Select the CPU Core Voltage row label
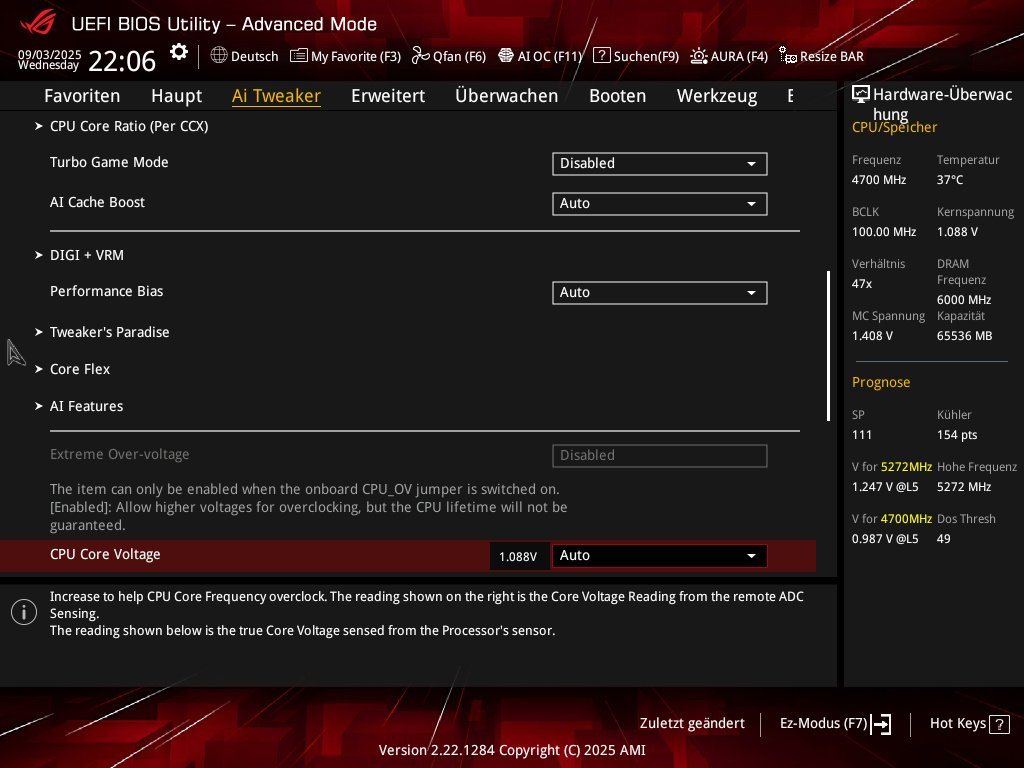 (x=105, y=554)
